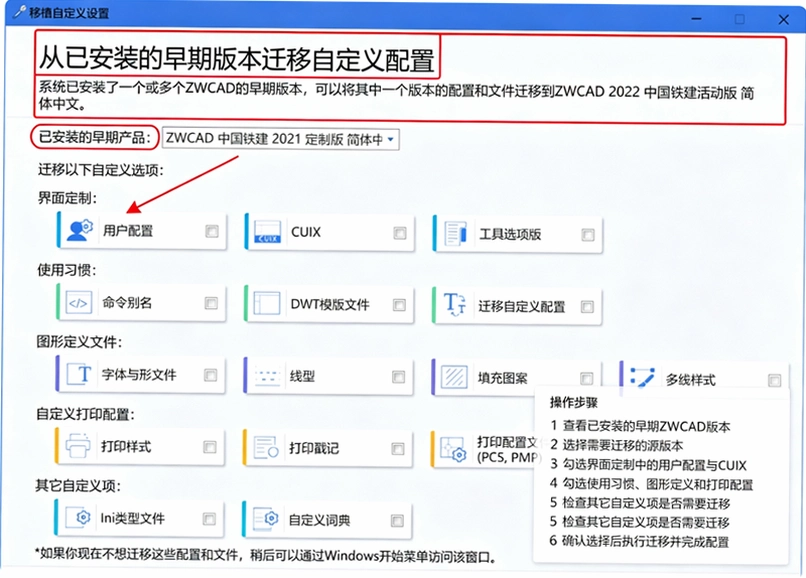Close the 移植自定义设置 window

click(783, 20)
